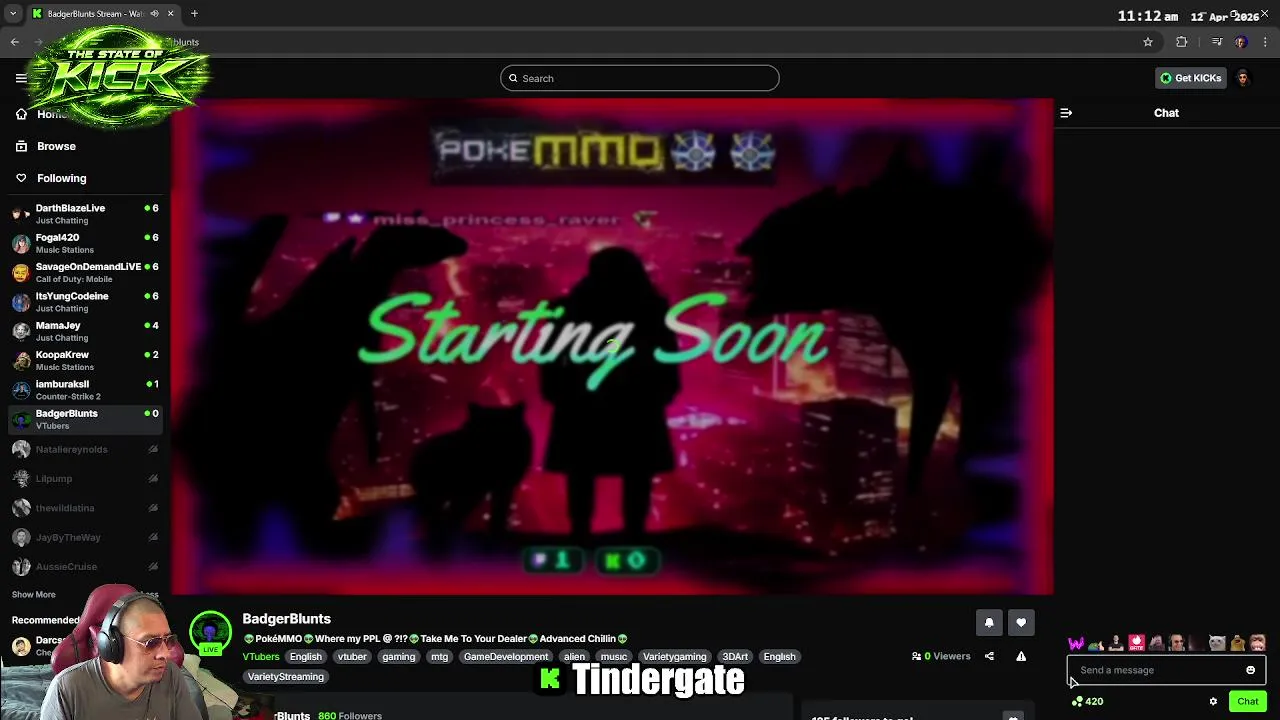1280x720 pixels.
Task: Click the VarietyStreaming tag
Action: point(286,677)
